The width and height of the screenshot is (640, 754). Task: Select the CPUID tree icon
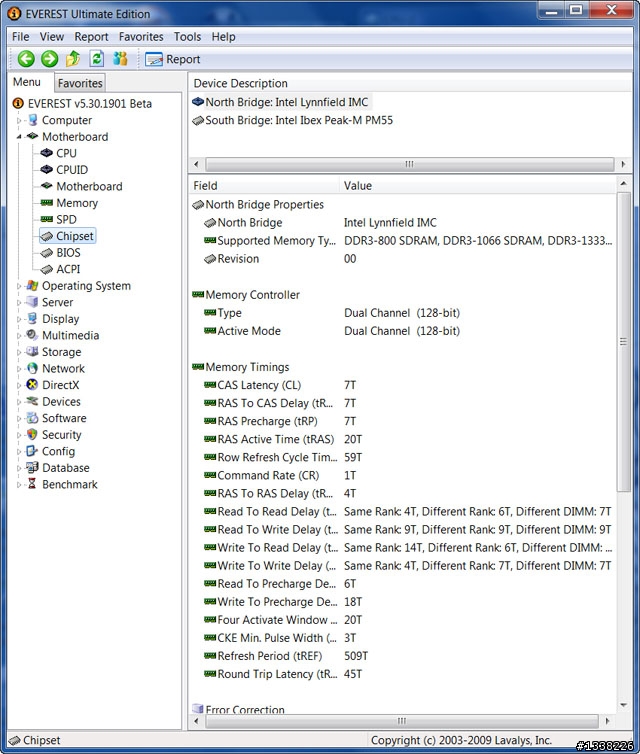click(x=47, y=169)
